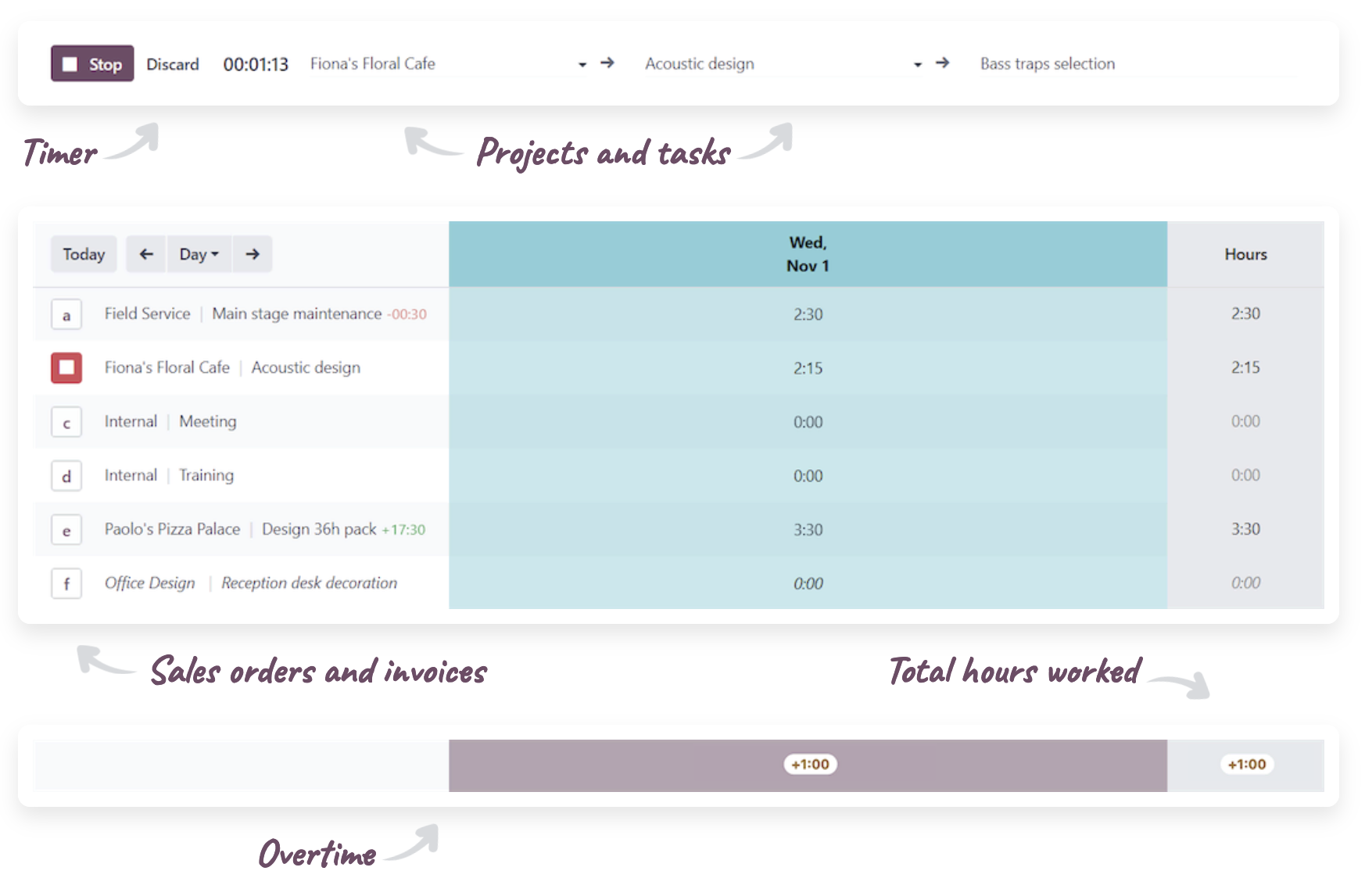Start timer 'a' for Main stage maintenance
This screenshot has width=1365, height=896.
coord(66,314)
